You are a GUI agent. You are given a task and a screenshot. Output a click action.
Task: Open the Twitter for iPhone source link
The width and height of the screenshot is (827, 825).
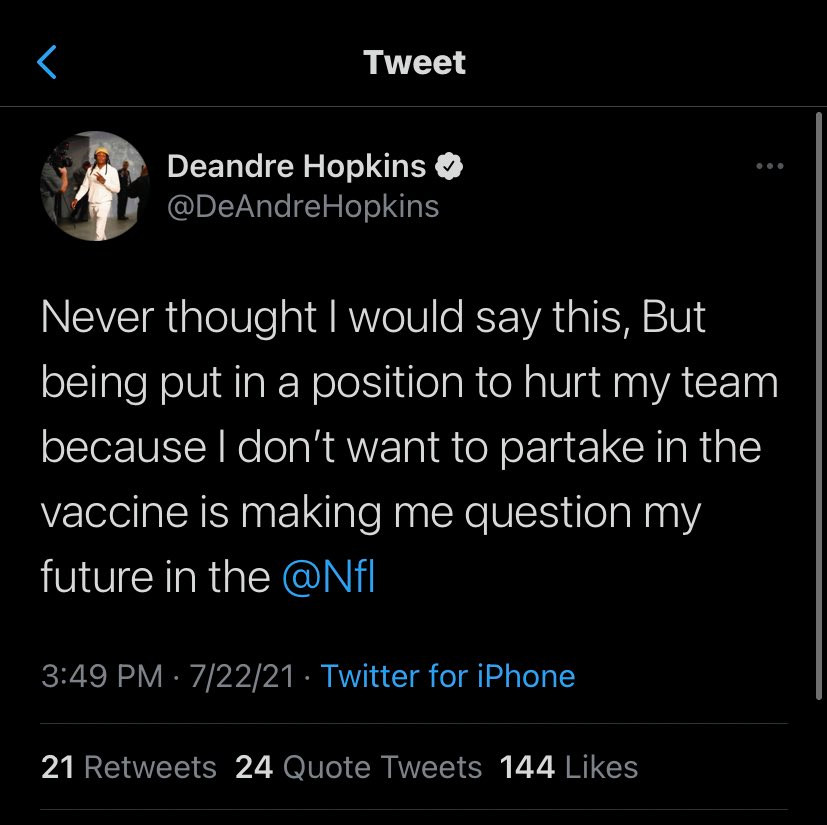tap(447, 676)
